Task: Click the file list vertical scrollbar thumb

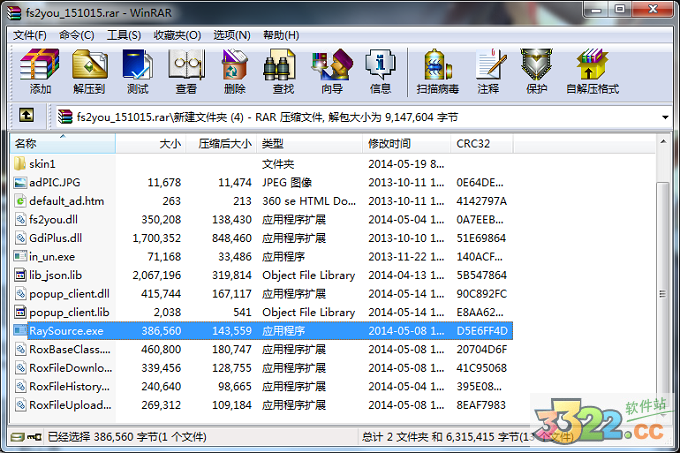Action: (662, 293)
